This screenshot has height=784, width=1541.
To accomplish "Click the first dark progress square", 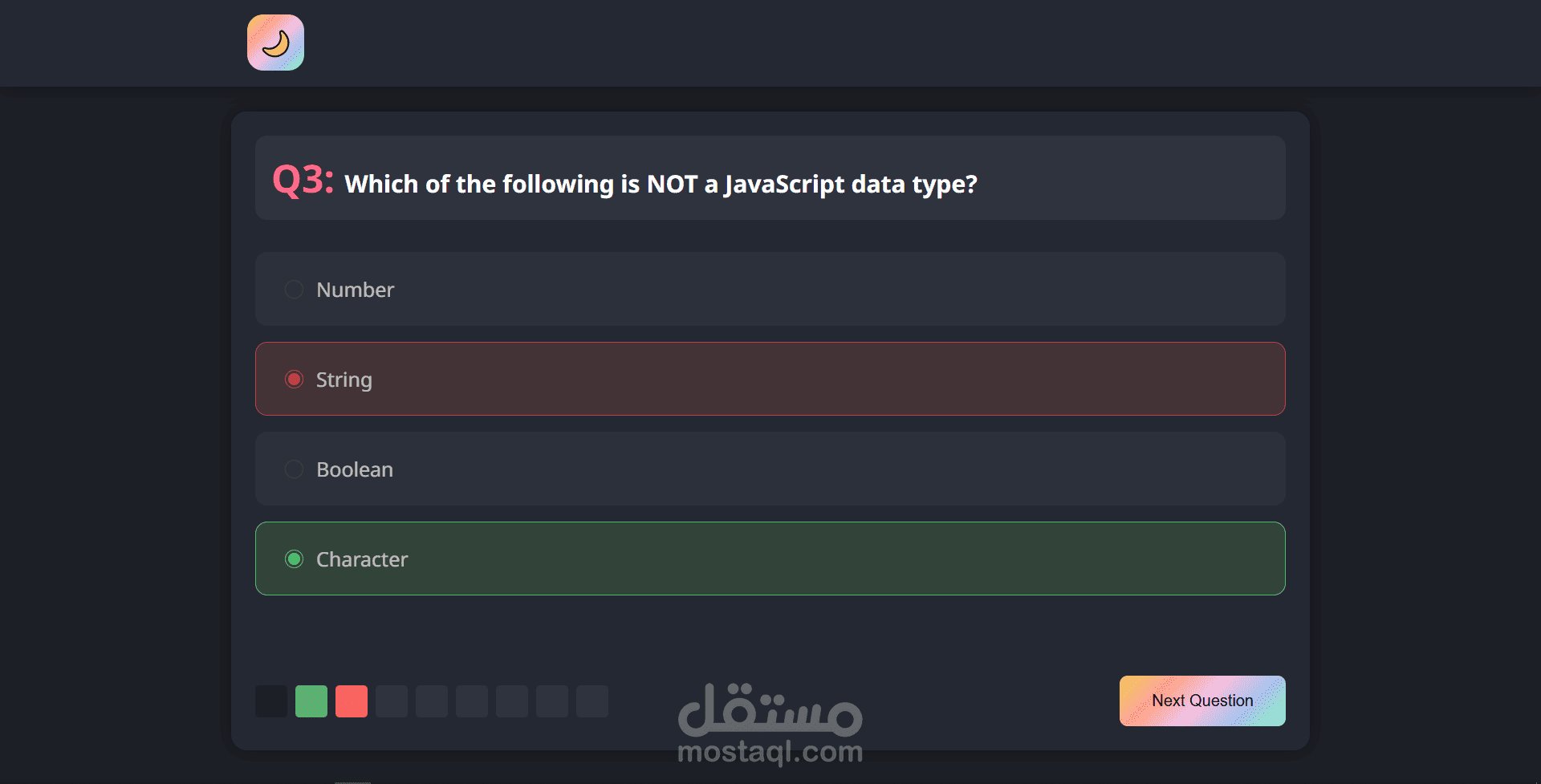I will (271, 701).
